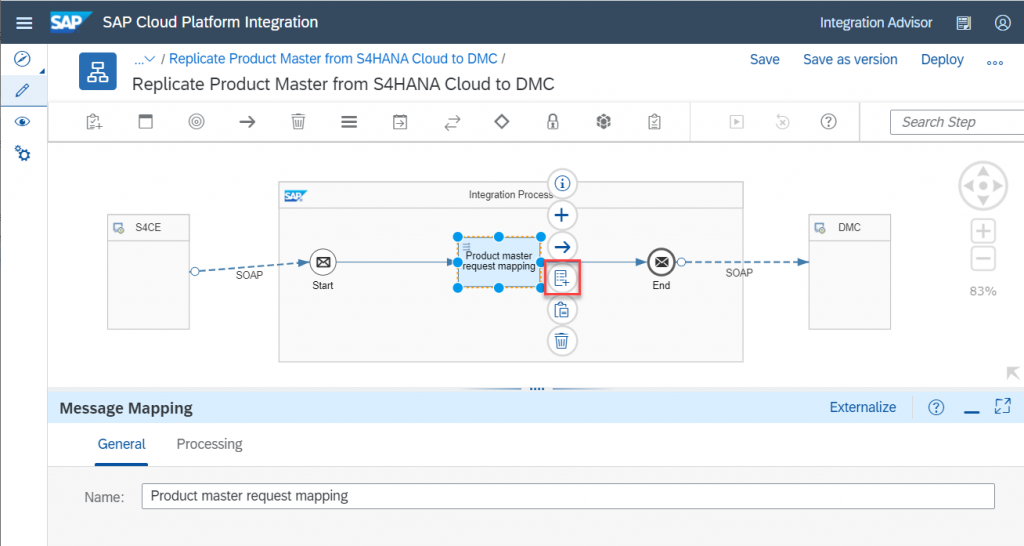Switch to the Processing tab

point(210,444)
